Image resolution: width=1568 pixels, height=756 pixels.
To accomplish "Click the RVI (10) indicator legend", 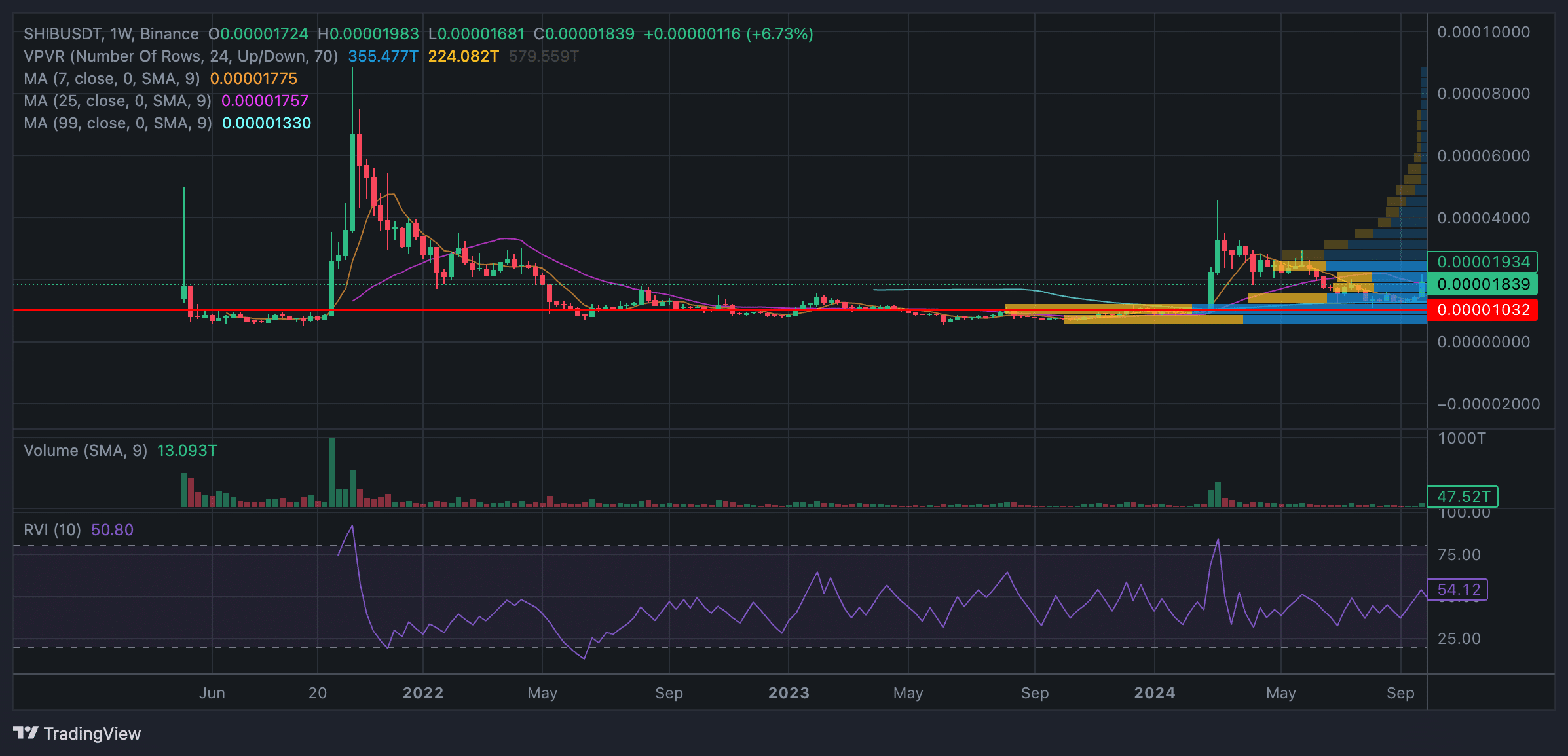I will tap(52, 530).
